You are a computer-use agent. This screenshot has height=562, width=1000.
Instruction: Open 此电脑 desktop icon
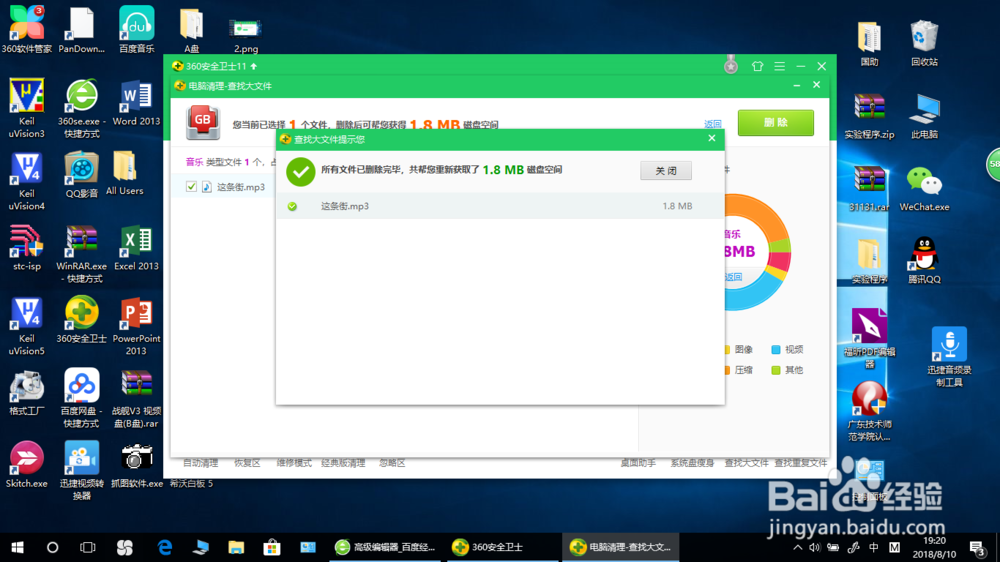click(924, 116)
